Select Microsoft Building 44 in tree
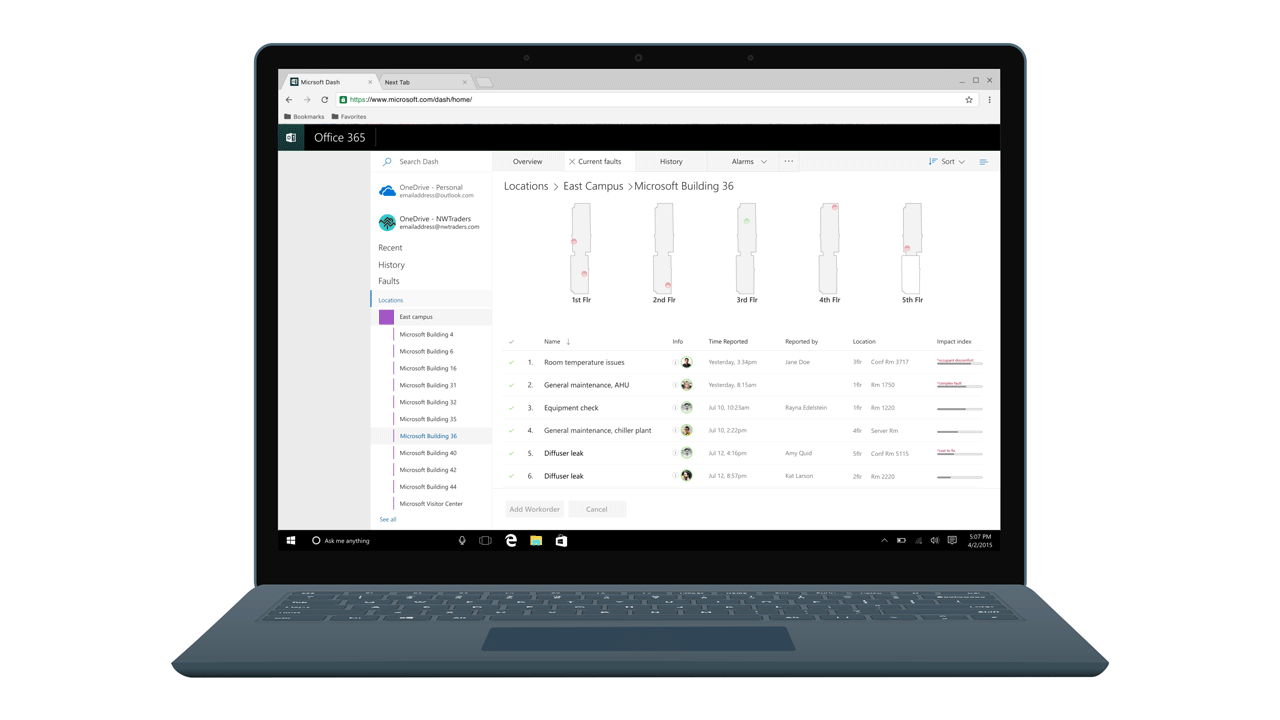The height and width of the screenshot is (720, 1280). click(428, 487)
